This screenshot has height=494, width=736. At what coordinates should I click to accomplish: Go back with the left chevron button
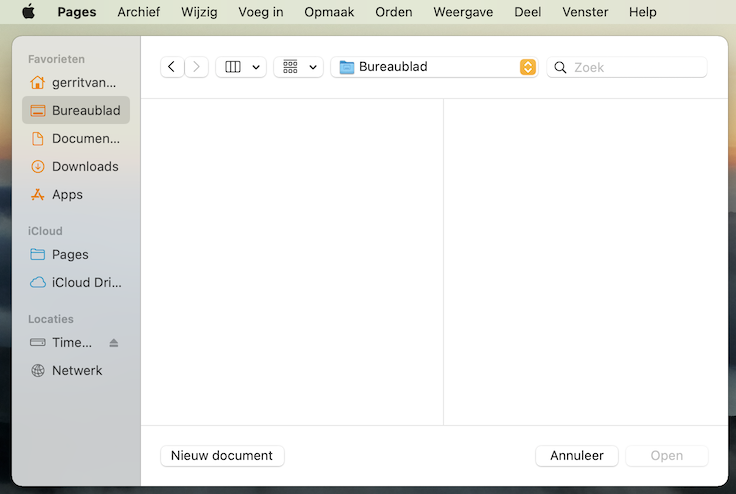(x=172, y=67)
